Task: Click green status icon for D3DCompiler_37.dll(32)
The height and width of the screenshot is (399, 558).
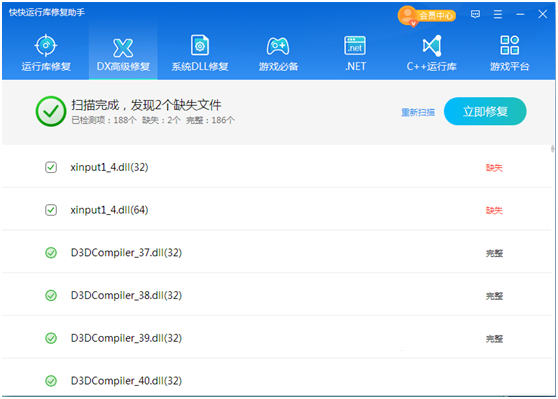Action: pyautogui.click(x=51, y=253)
